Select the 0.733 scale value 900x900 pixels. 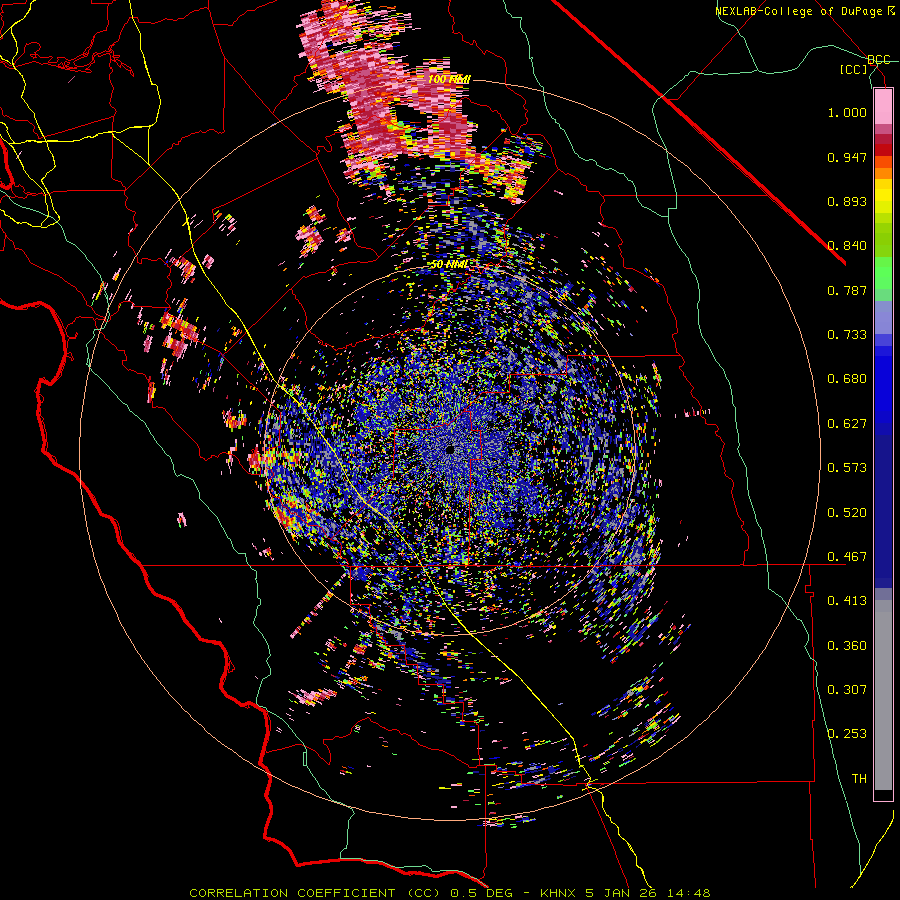click(x=847, y=335)
